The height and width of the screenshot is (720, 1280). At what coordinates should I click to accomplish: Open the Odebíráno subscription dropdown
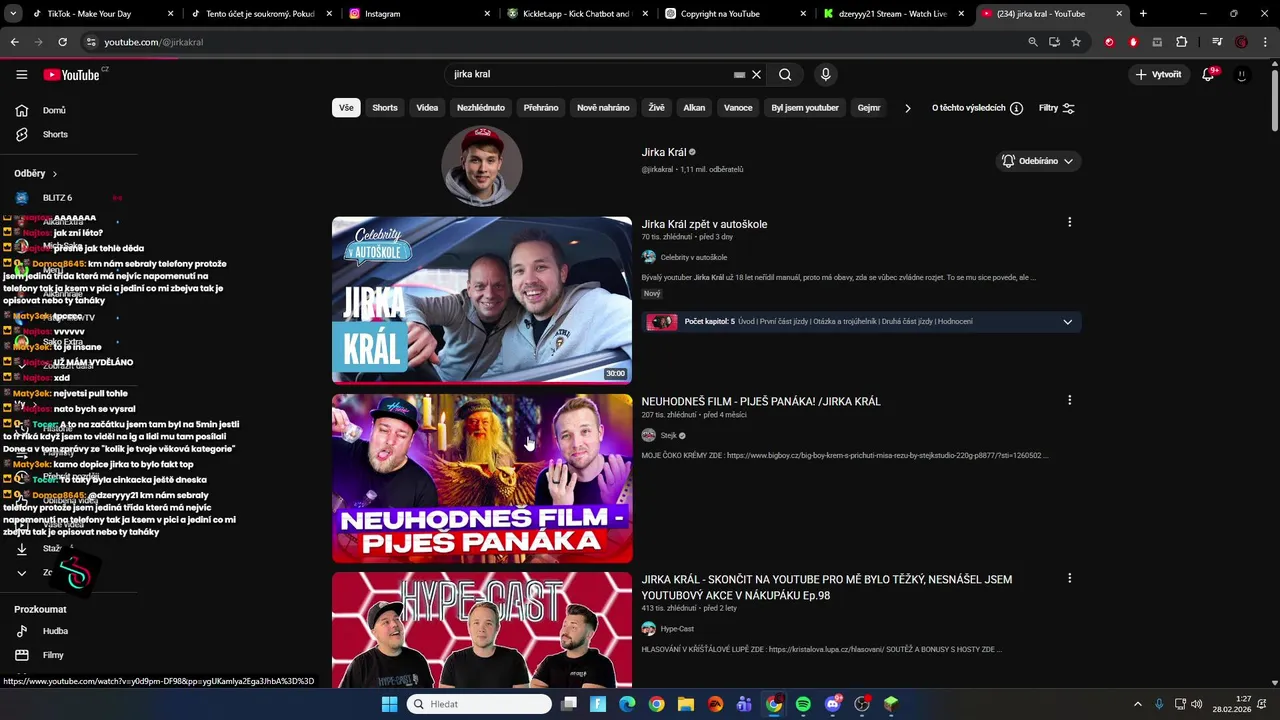(1037, 161)
